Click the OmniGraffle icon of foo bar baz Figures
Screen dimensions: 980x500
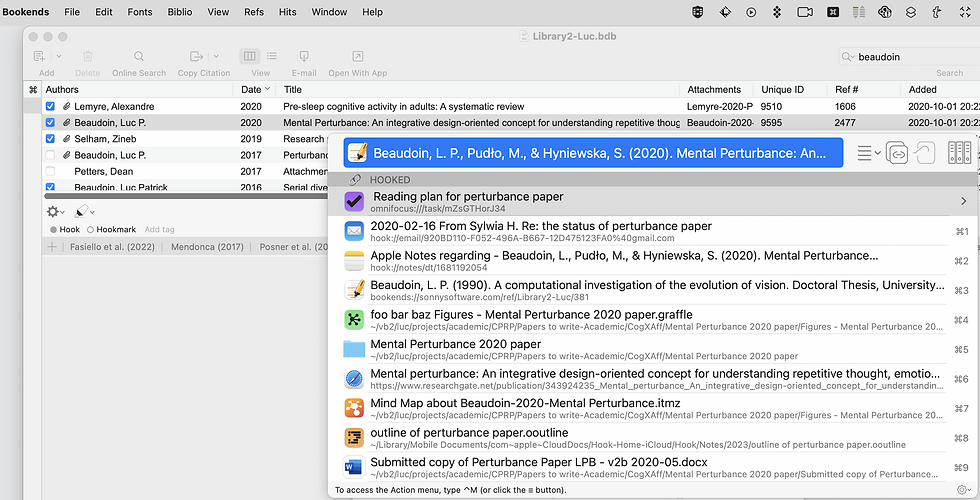[354, 319]
